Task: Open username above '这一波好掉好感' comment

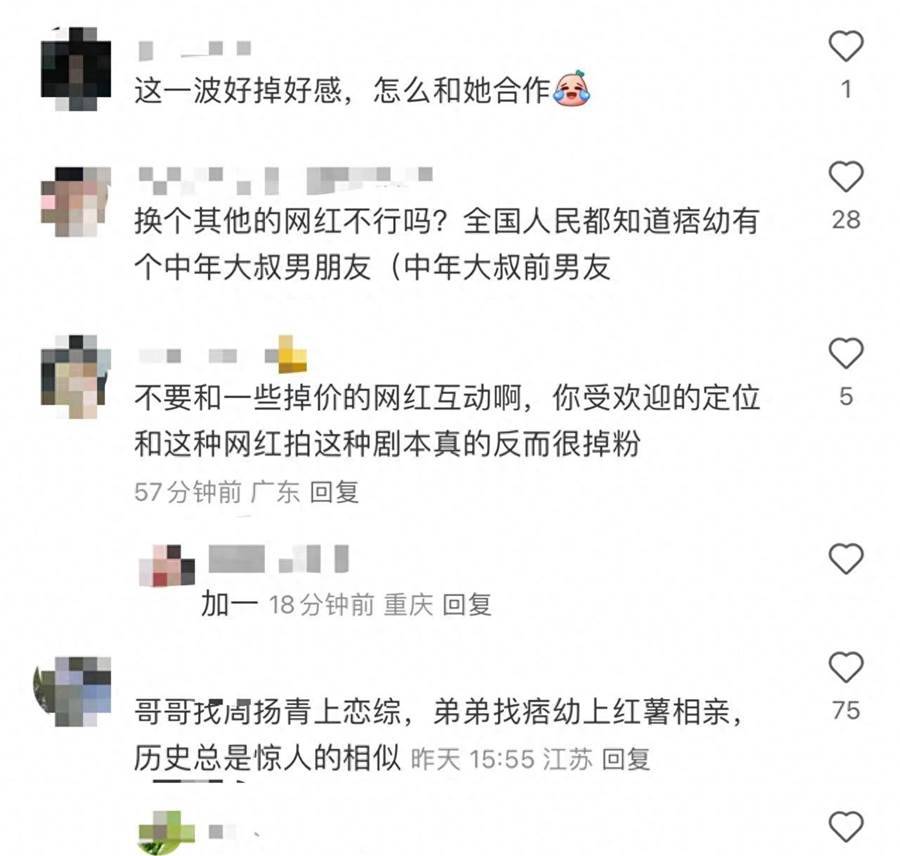Action: pyautogui.click(x=195, y=50)
